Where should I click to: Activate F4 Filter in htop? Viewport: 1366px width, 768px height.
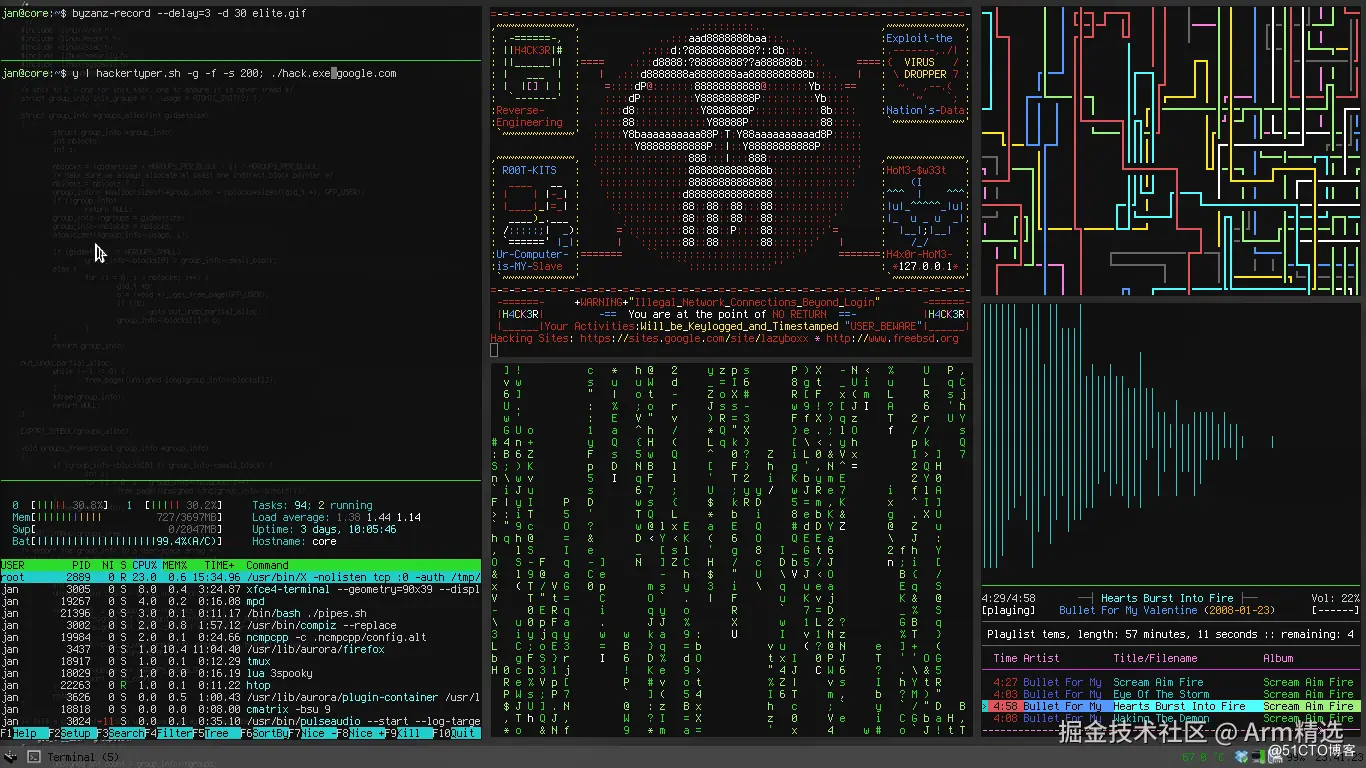pyautogui.click(x=168, y=733)
